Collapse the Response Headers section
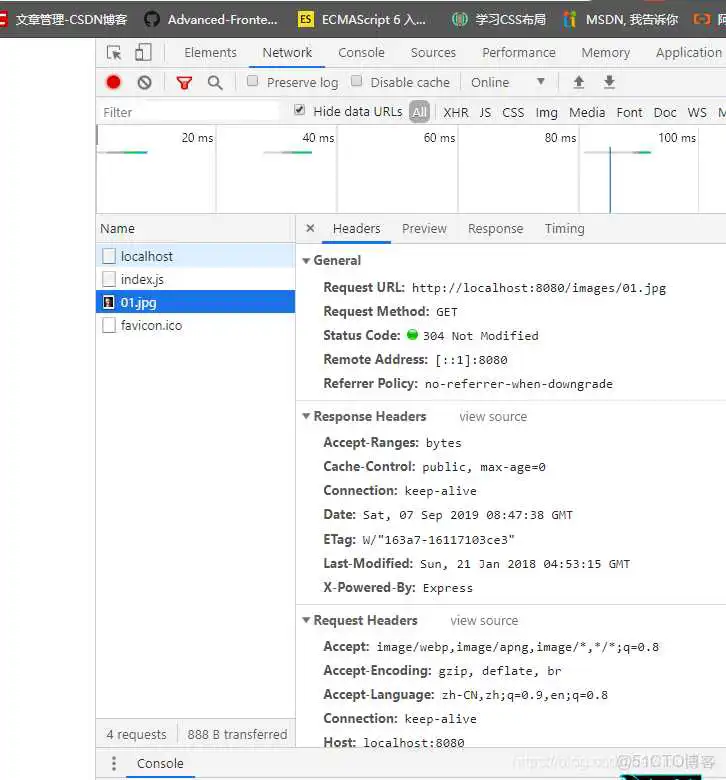This screenshot has width=726, height=780. coord(307,417)
